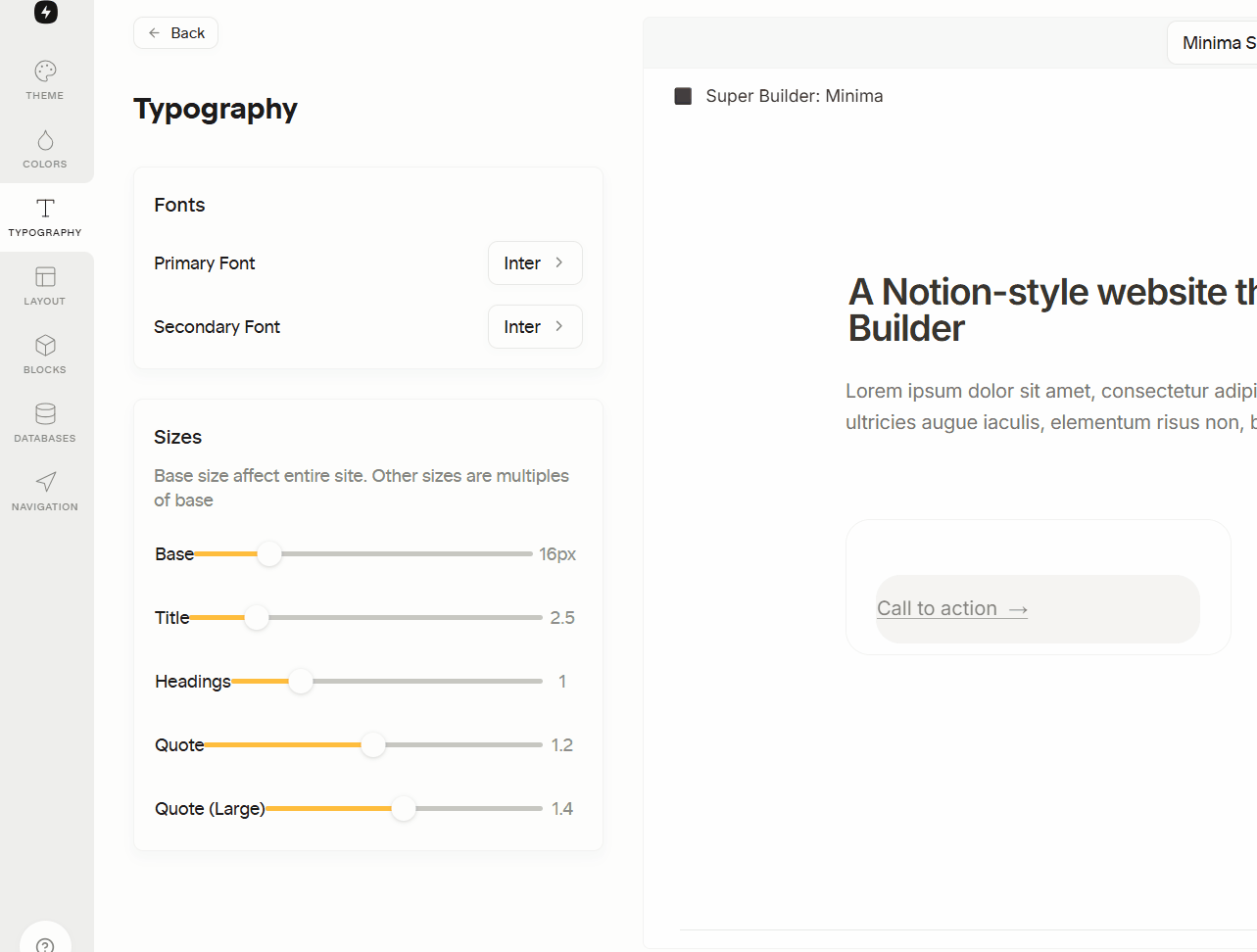
Task: Click the Secondary Font label
Action: pyautogui.click(x=218, y=327)
